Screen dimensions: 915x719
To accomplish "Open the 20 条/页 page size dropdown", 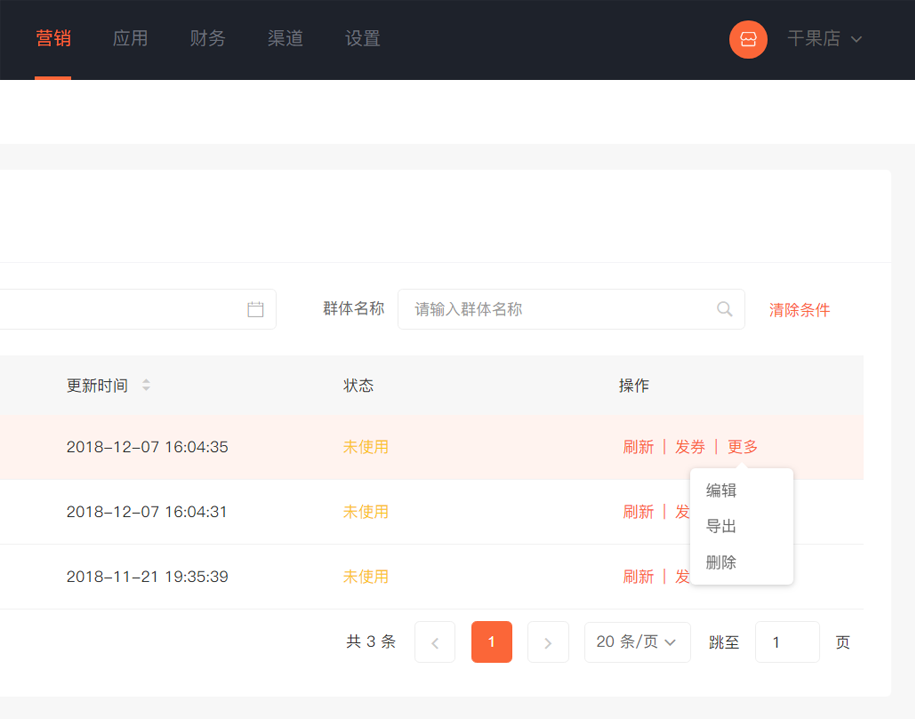I will click(637, 642).
